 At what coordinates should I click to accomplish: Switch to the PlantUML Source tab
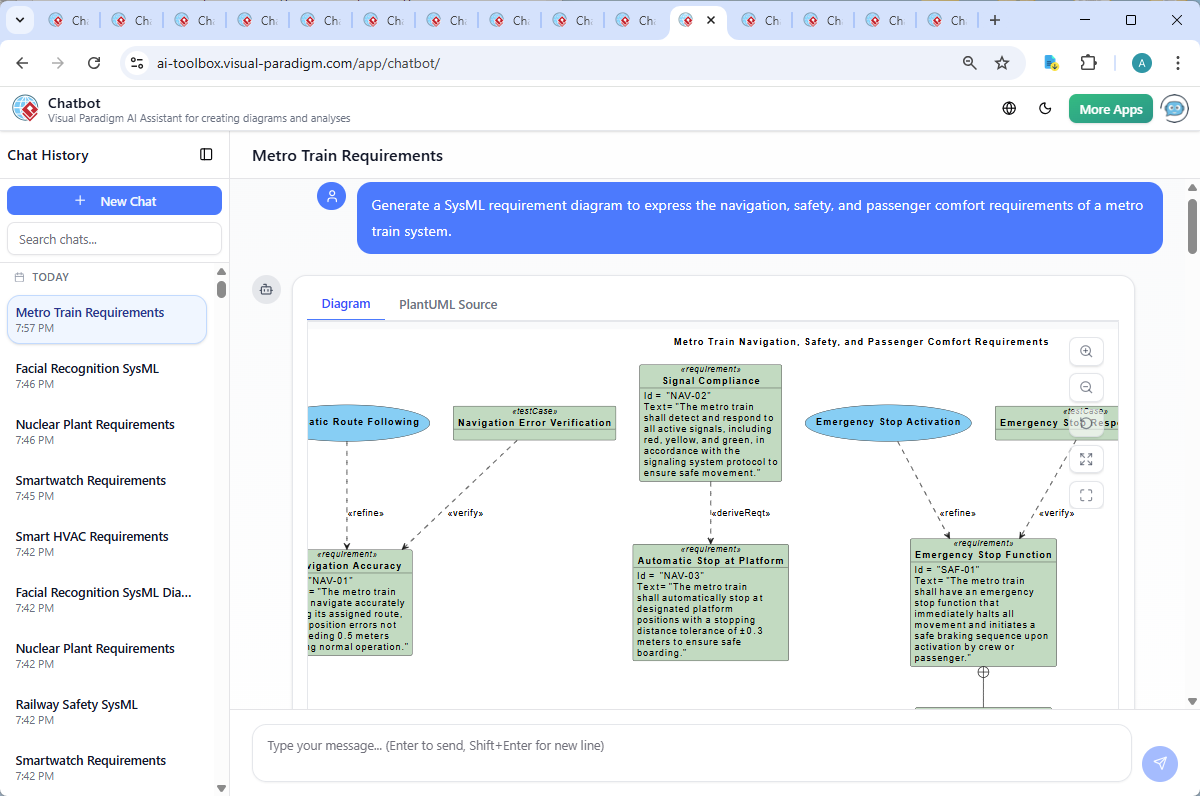click(448, 304)
